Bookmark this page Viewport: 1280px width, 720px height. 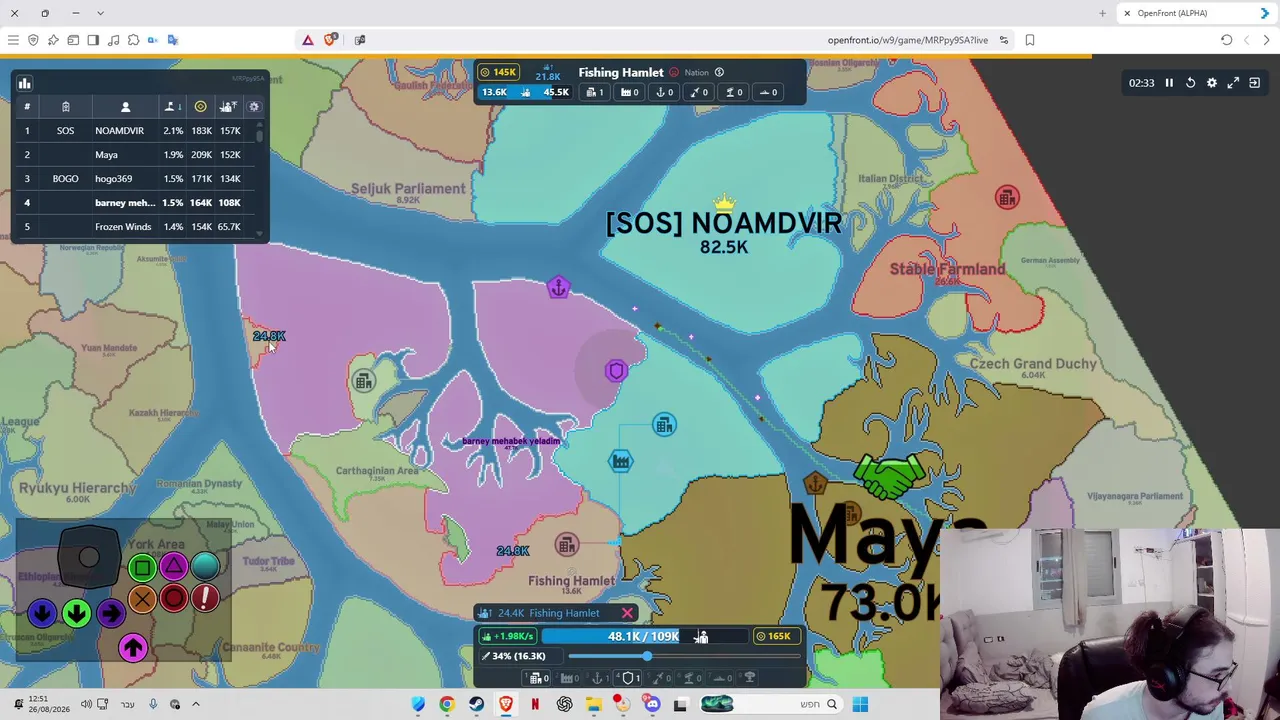(x=1030, y=40)
